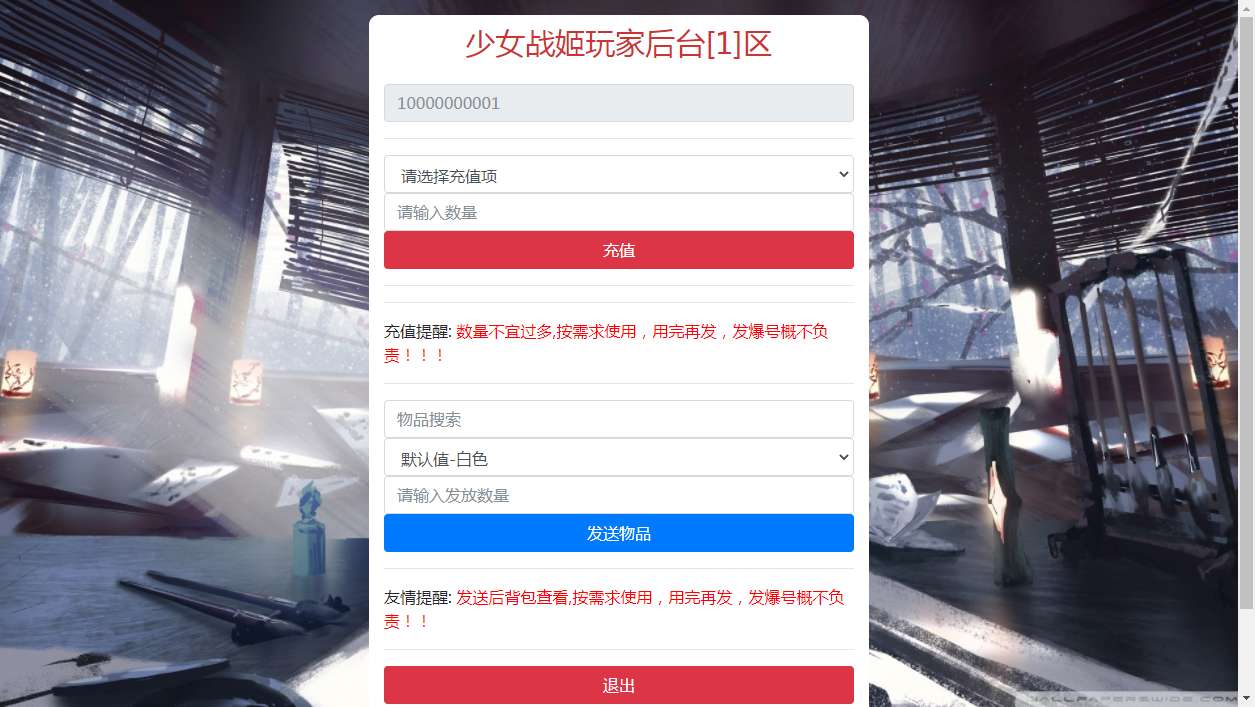
Task: Click the black 充值提醒 label
Action: pos(418,332)
